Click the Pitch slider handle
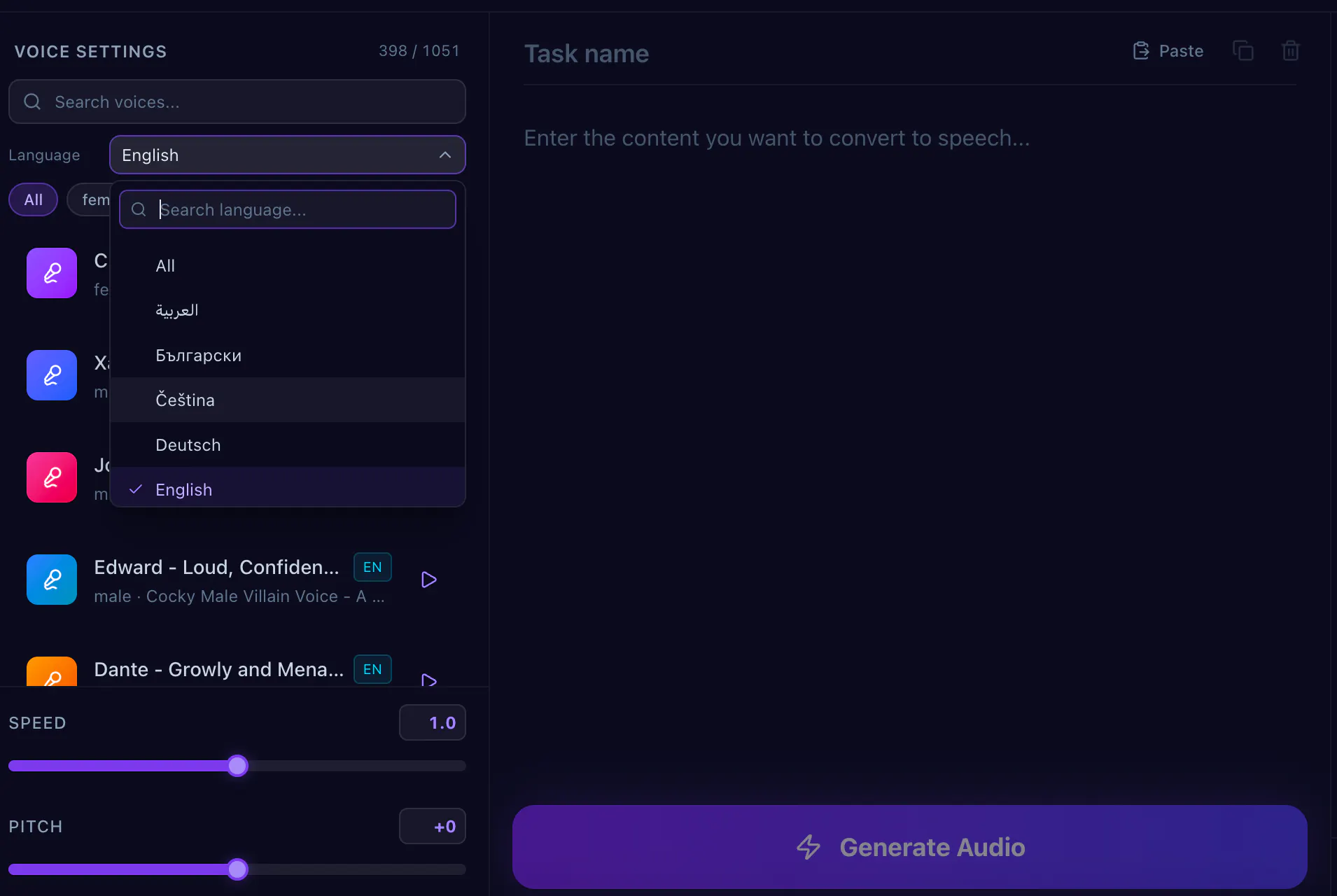This screenshot has width=1337, height=896. (237, 869)
